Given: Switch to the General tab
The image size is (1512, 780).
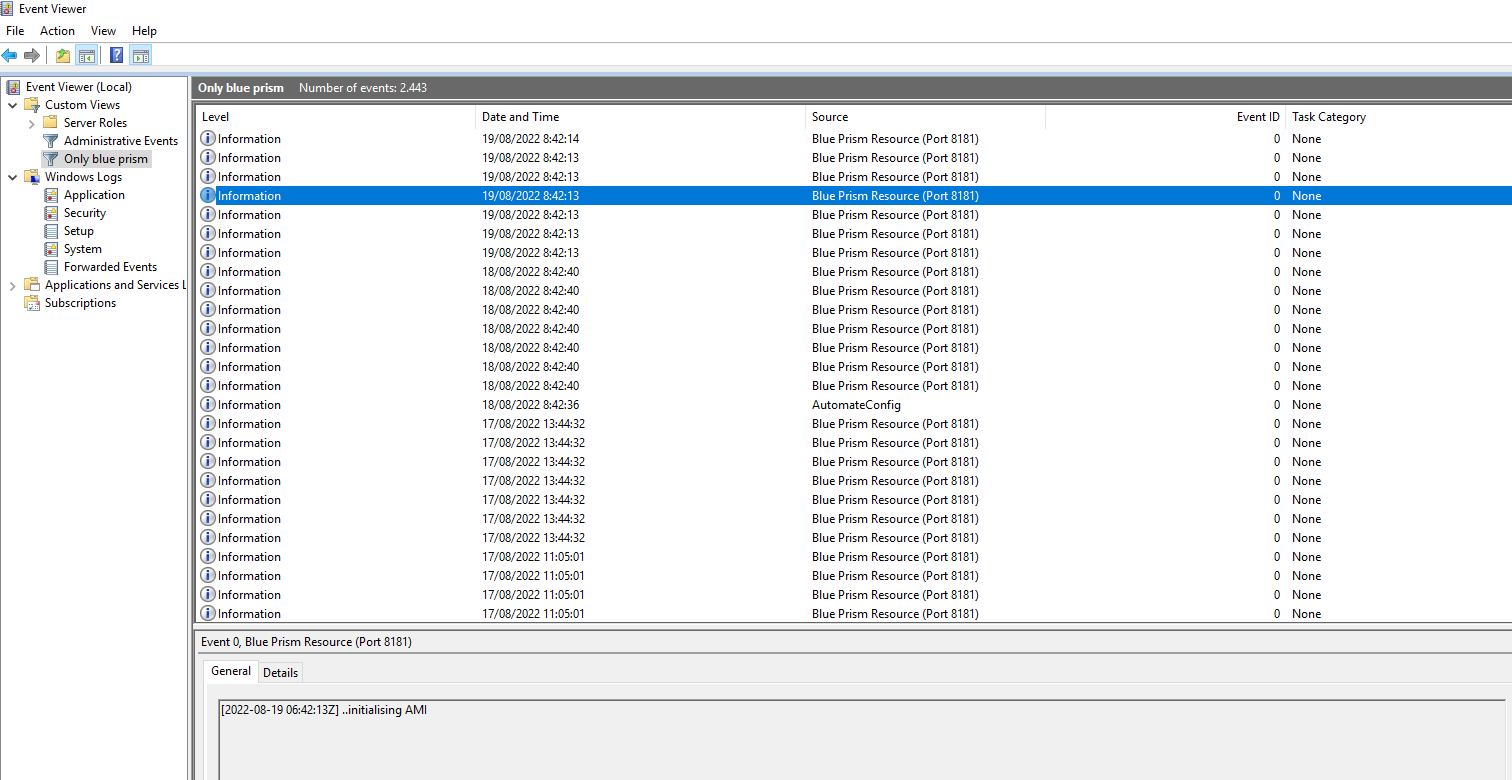Looking at the screenshot, I should coord(231,671).
